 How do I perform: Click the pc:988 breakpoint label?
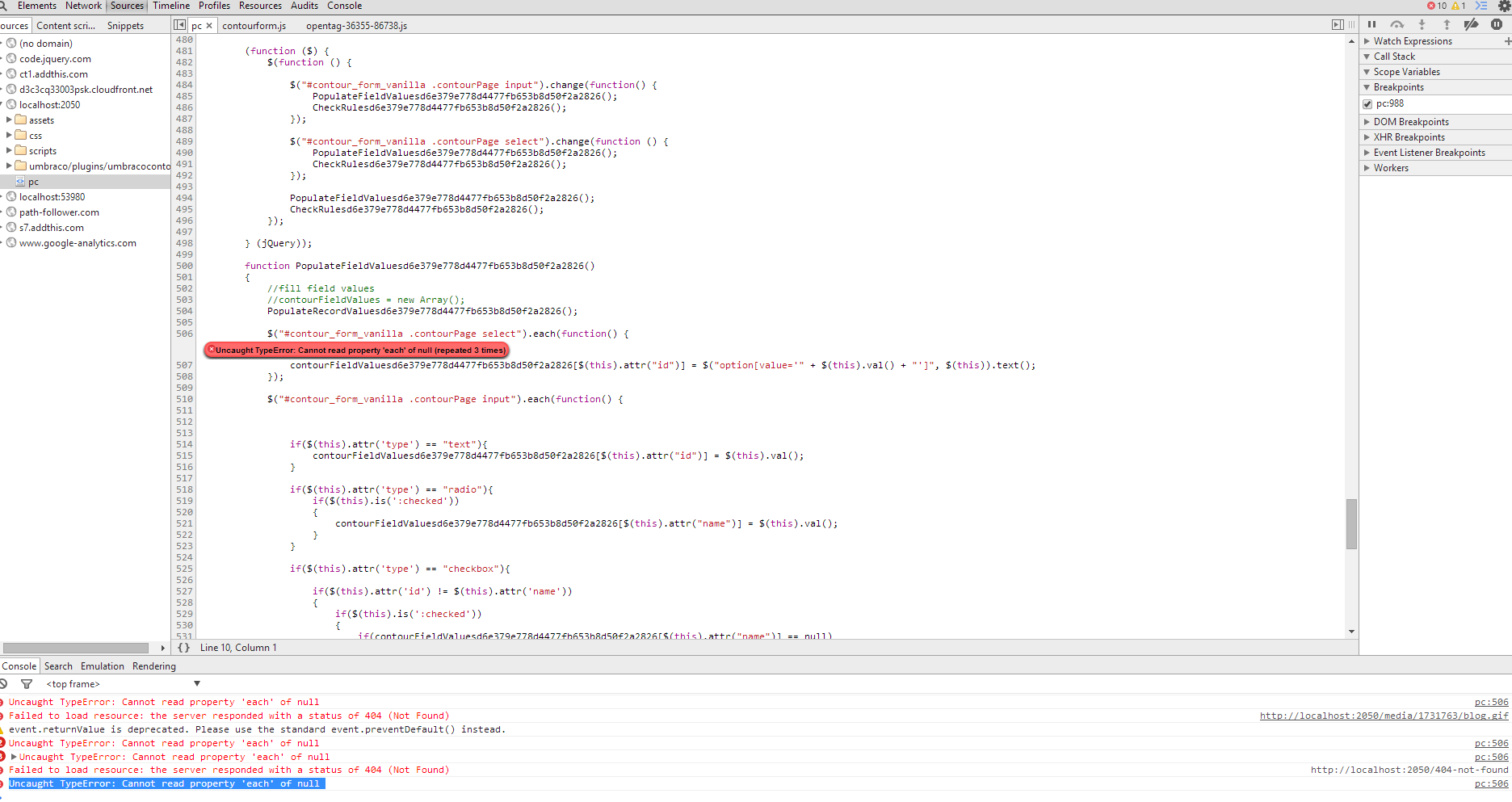1390,104
